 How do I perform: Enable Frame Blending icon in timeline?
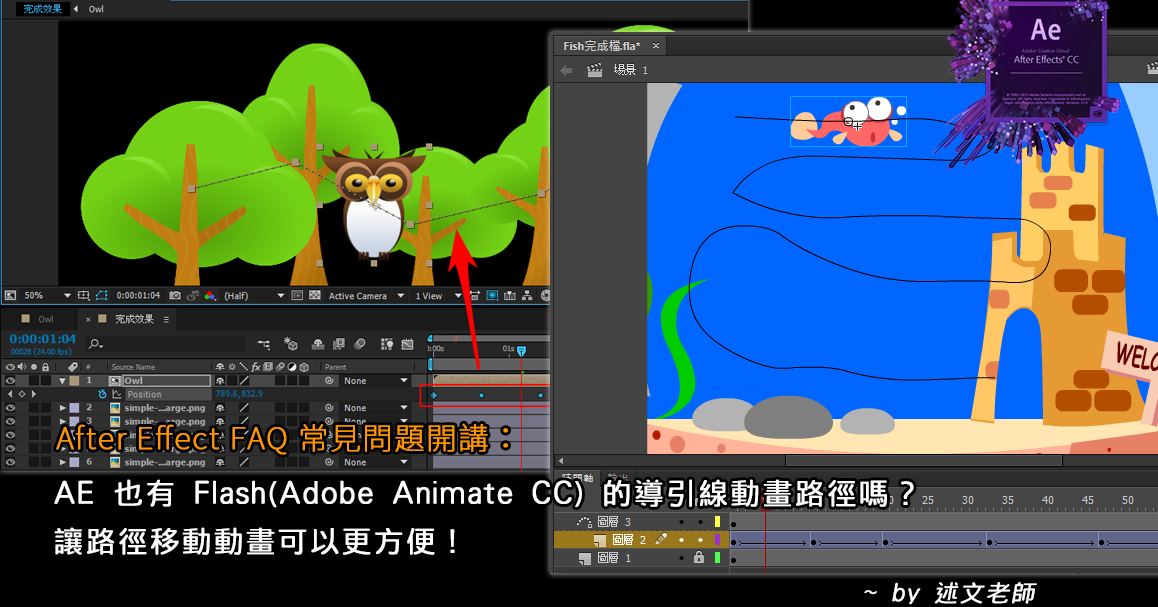pyautogui.click(x=338, y=343)
